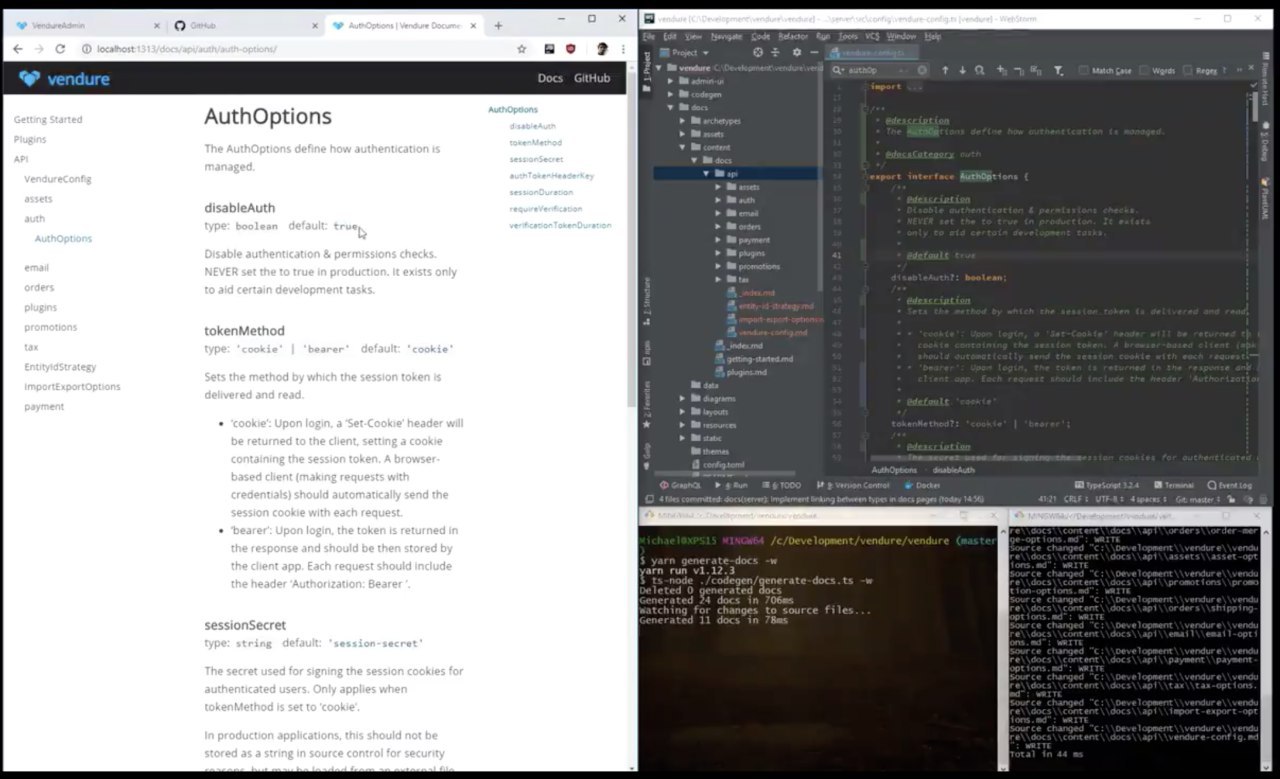Open the Code menu in WebStorm
1280x779 pixels.
(760, 36)
